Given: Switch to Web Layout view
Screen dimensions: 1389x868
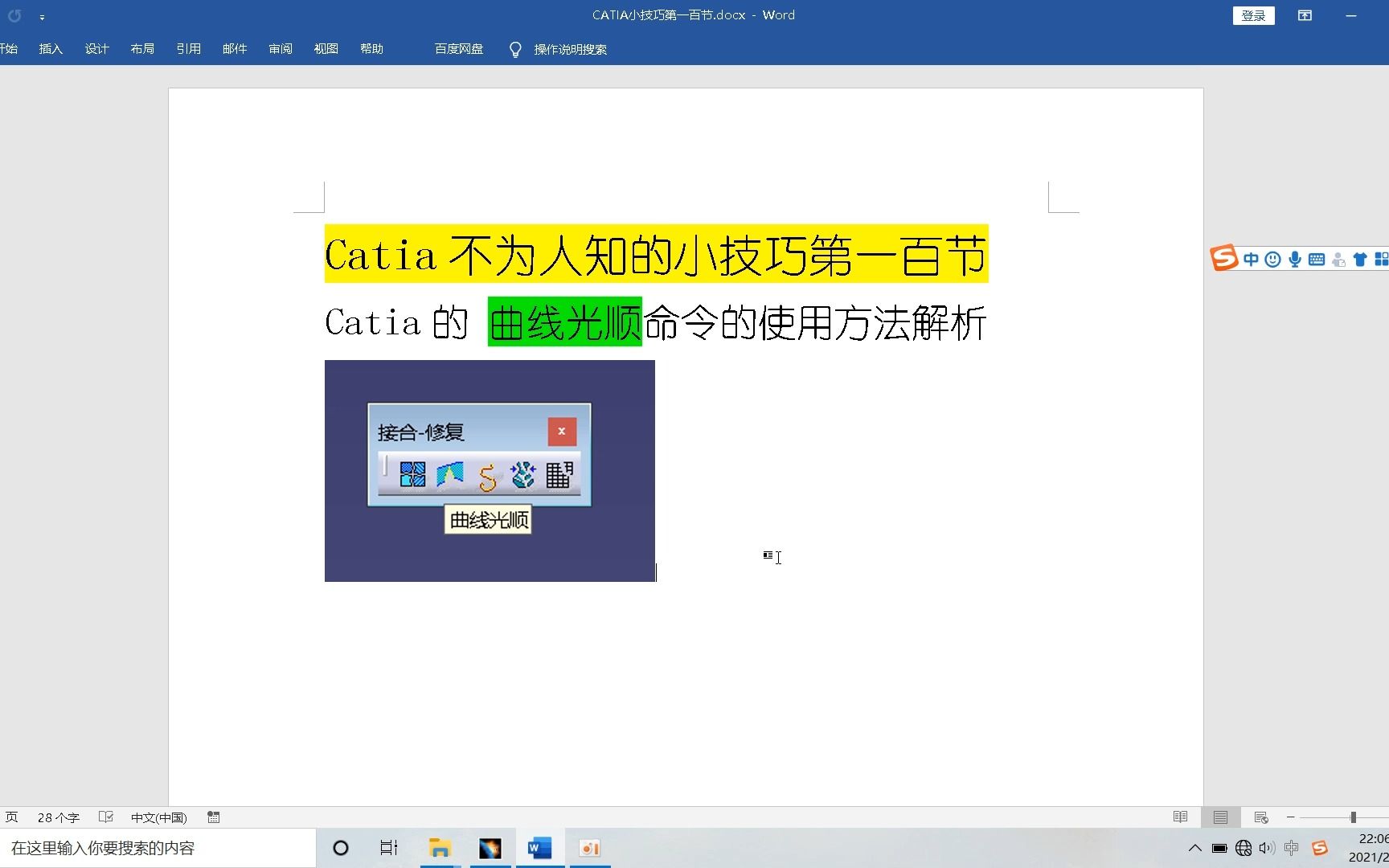Looking at the screenshot, I should click(1260, 817).
